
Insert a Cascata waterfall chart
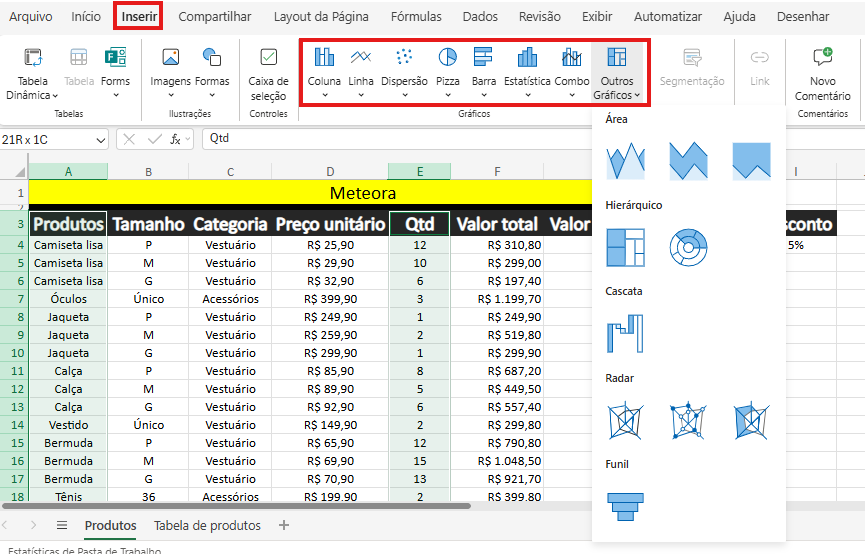(625, 333)
